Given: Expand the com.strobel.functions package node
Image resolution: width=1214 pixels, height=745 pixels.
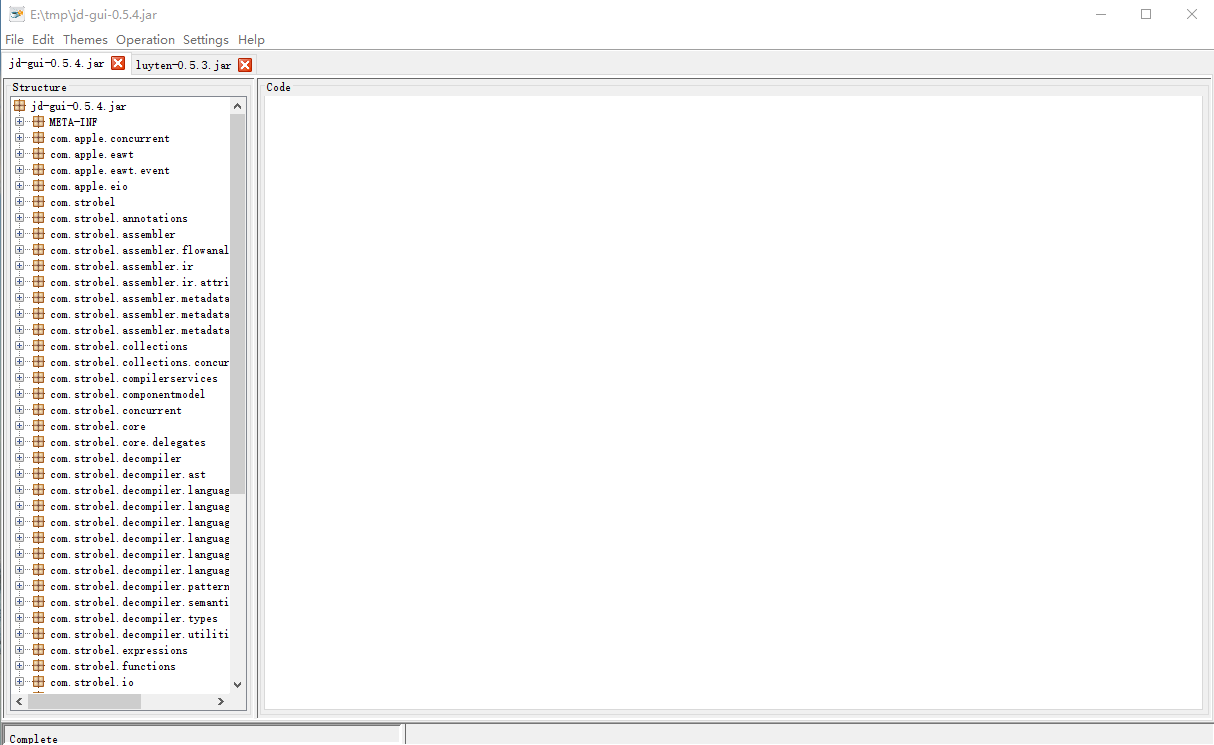Looking at the screenshot, I should pos(20,666).
